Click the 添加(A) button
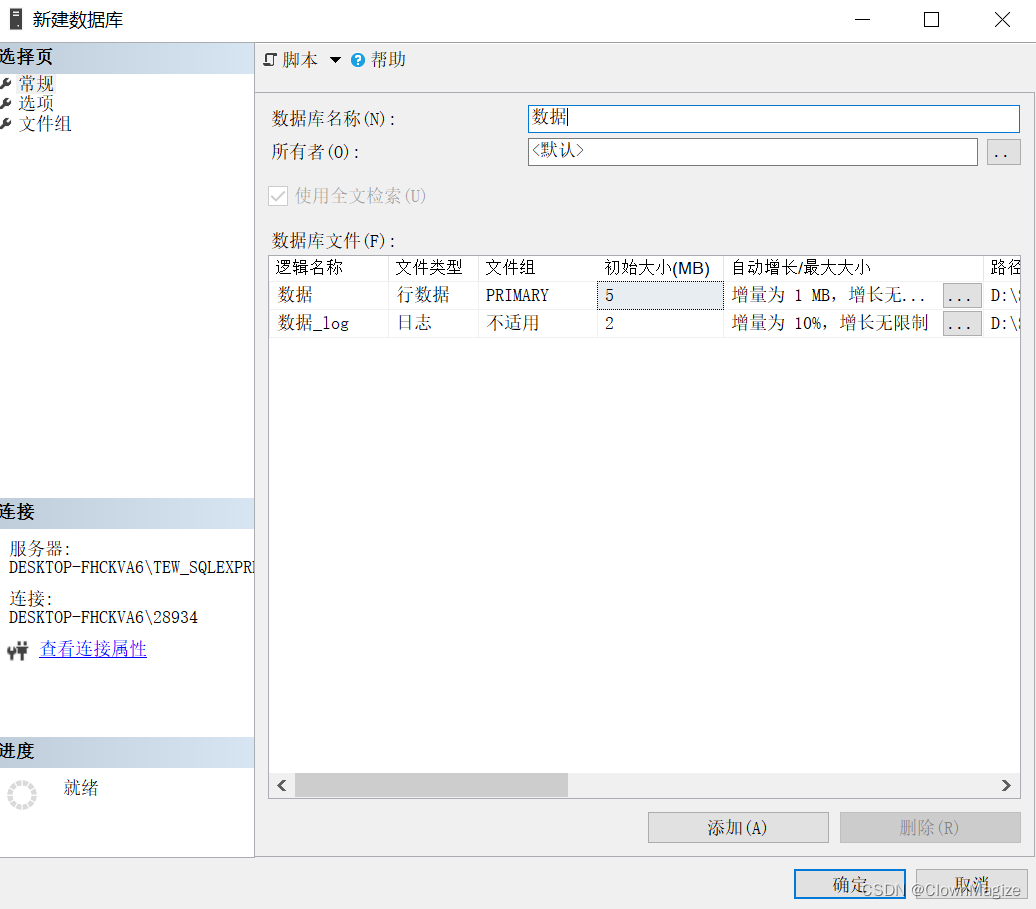 pyautogui.click(x=737, y=827)
